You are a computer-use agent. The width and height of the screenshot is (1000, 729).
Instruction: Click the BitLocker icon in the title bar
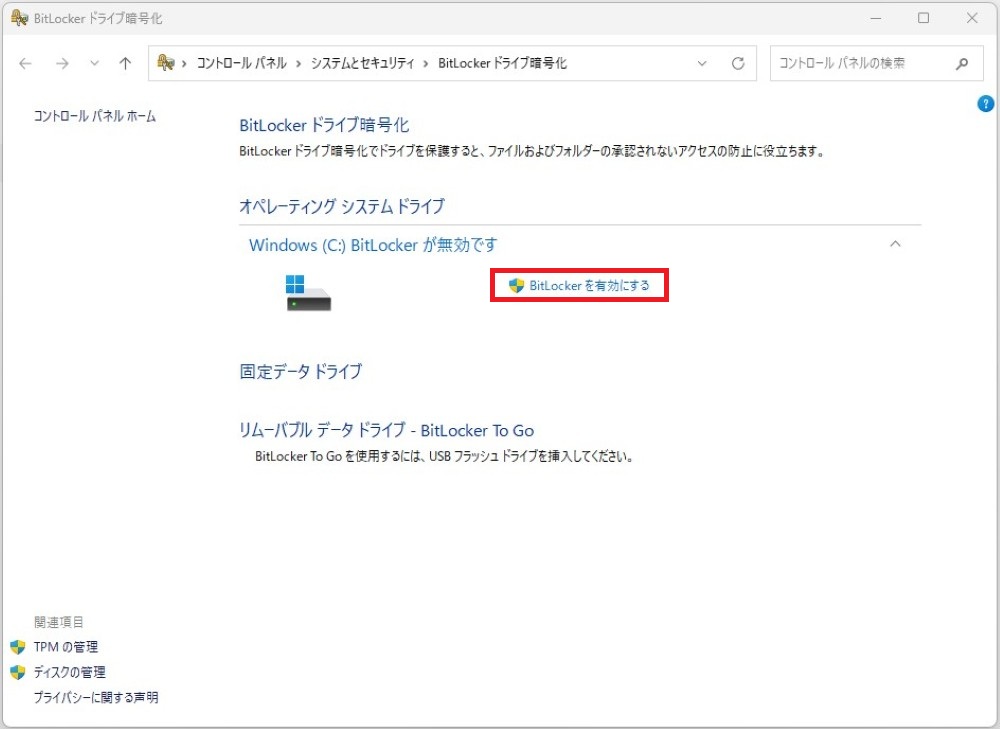point(19,18)
